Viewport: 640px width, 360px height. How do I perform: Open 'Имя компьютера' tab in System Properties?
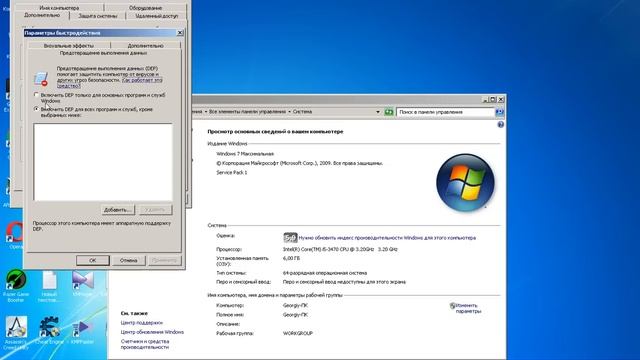click(x=59, y=8)
